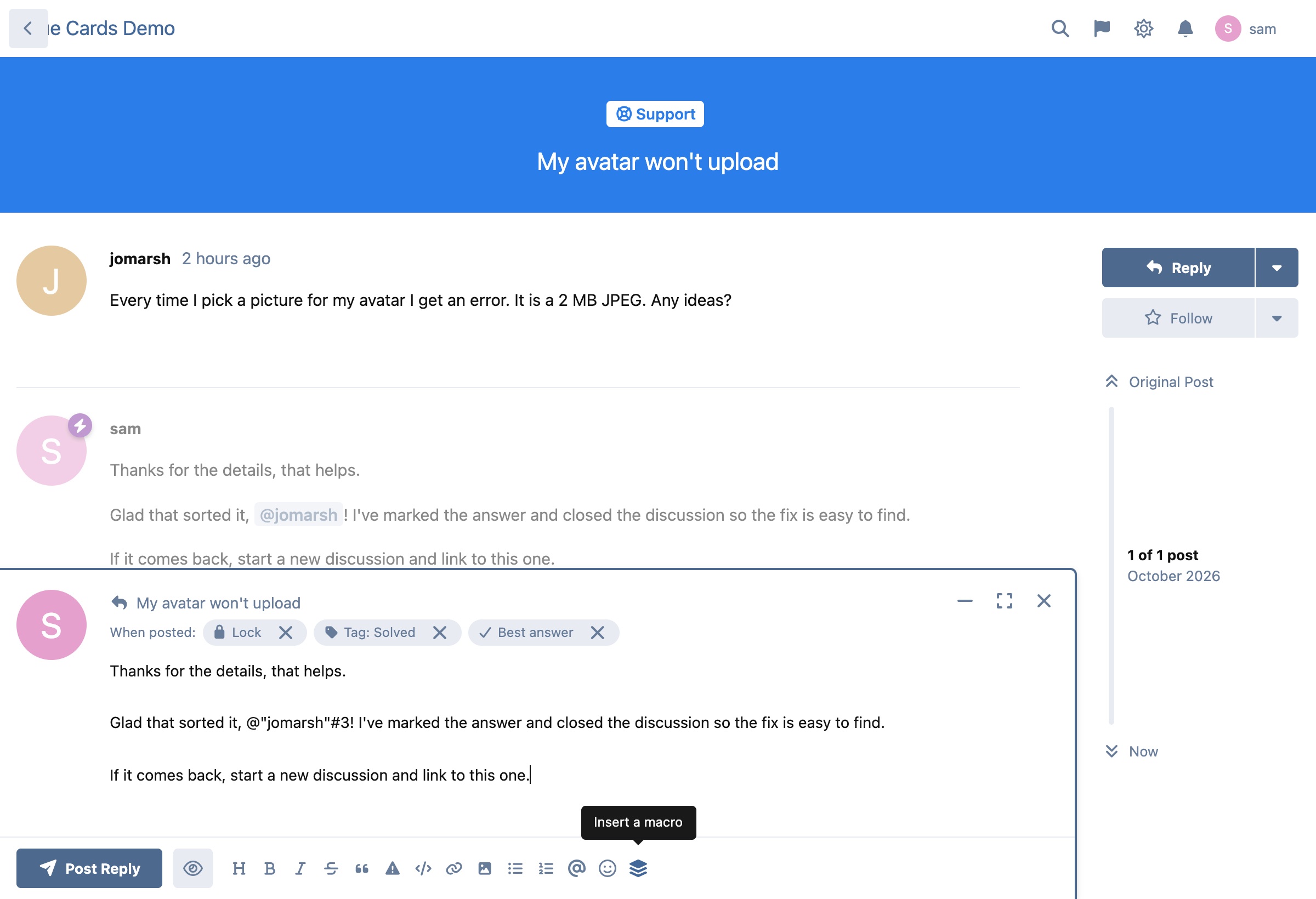The height and width of the screenshot is (899, 1316).
Task: Insert an image via toolbar
Action: pyautogui.click(x=485, y=868)
